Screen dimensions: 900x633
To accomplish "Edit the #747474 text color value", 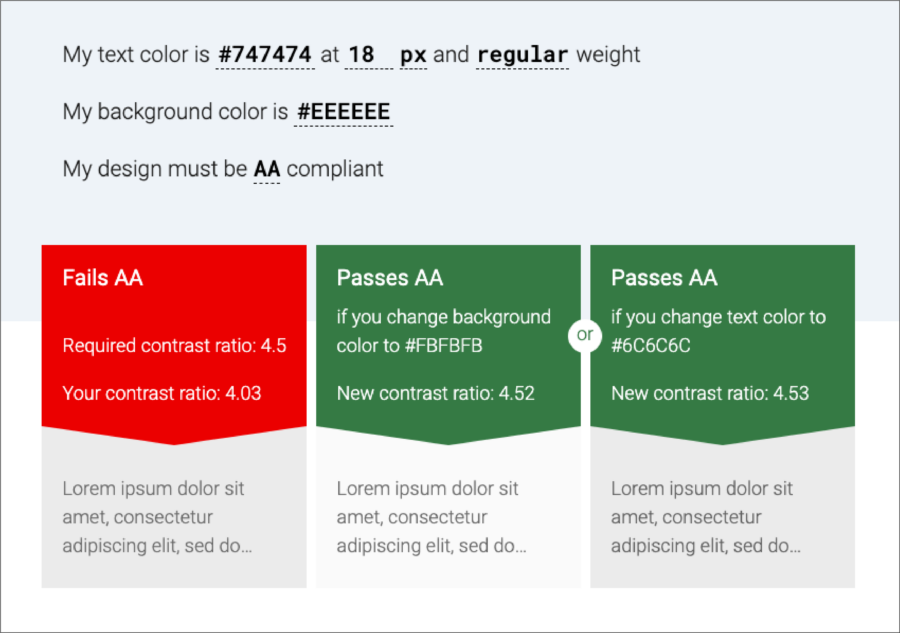I will pyautogui.click(x=265, y=55).
